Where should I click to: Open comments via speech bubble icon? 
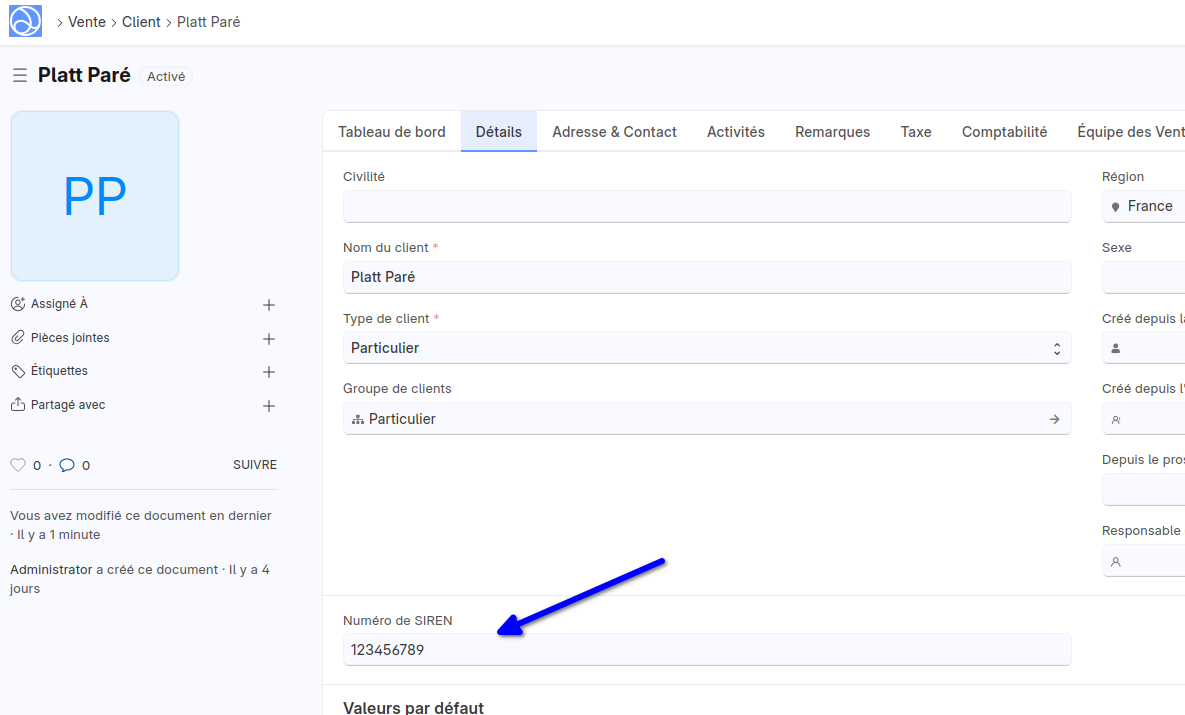coord(67,465)
